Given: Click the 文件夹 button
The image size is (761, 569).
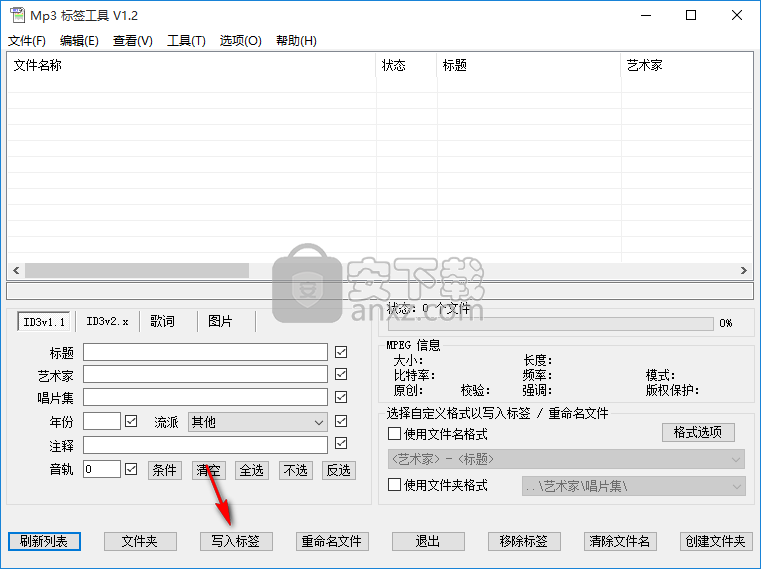Looking at the screenshot, I should point(140,541).
